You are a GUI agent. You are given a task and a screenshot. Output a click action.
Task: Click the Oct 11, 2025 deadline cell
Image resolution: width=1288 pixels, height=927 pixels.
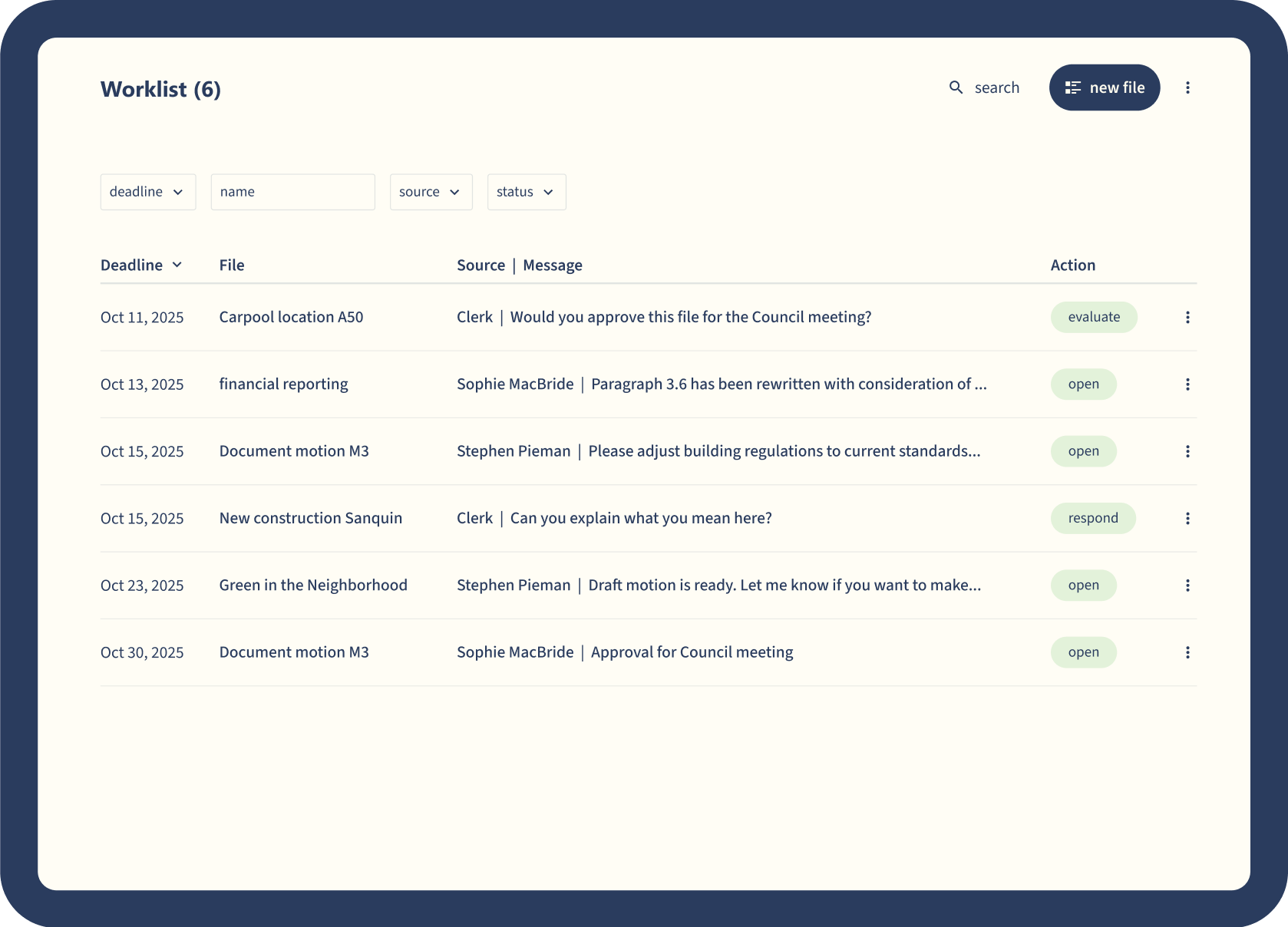click(142, 318)
